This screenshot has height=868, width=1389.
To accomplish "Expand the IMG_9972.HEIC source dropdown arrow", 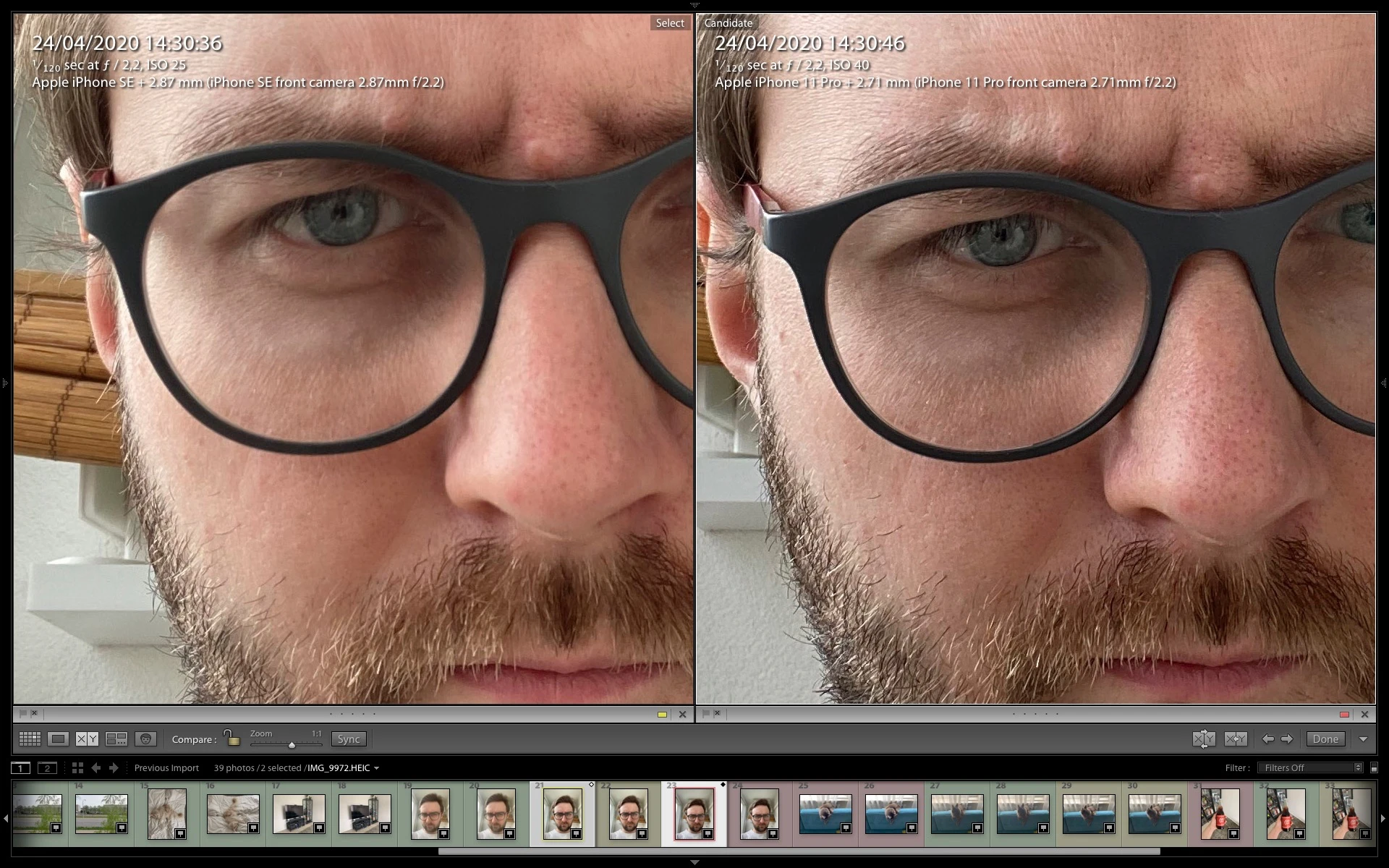I will coord(376,768).
